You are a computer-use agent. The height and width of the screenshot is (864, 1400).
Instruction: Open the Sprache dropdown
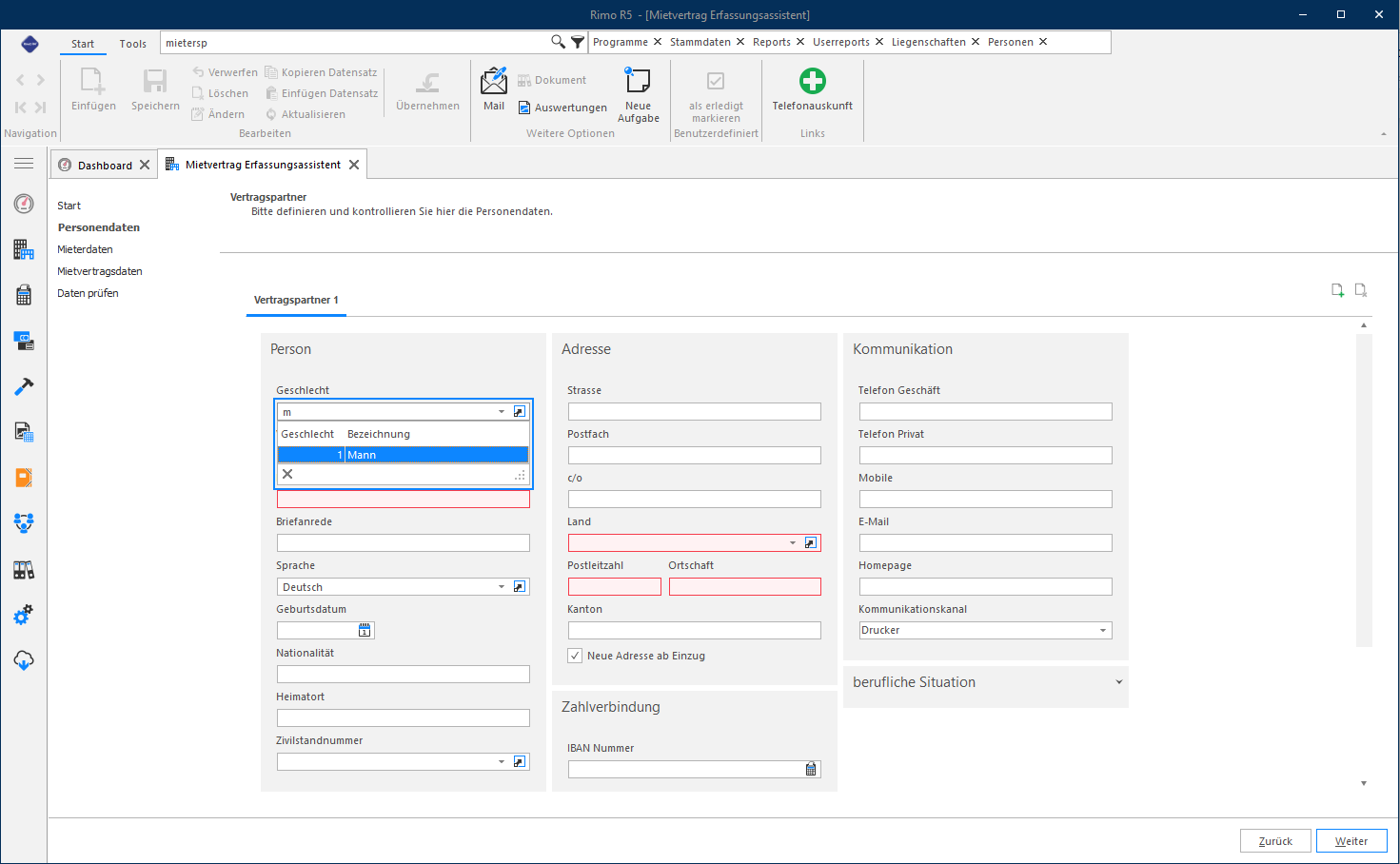pyautogui.click(x=502, y=587)
